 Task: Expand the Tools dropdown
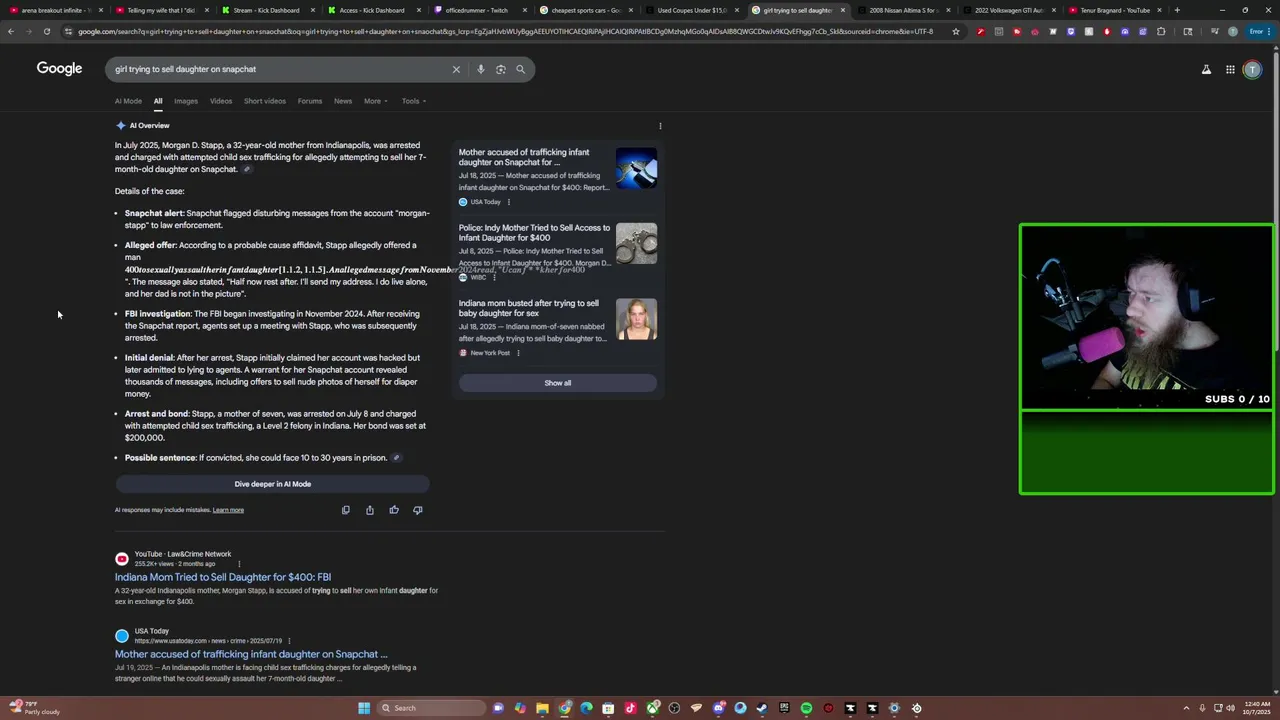click(x=414, y=101)
